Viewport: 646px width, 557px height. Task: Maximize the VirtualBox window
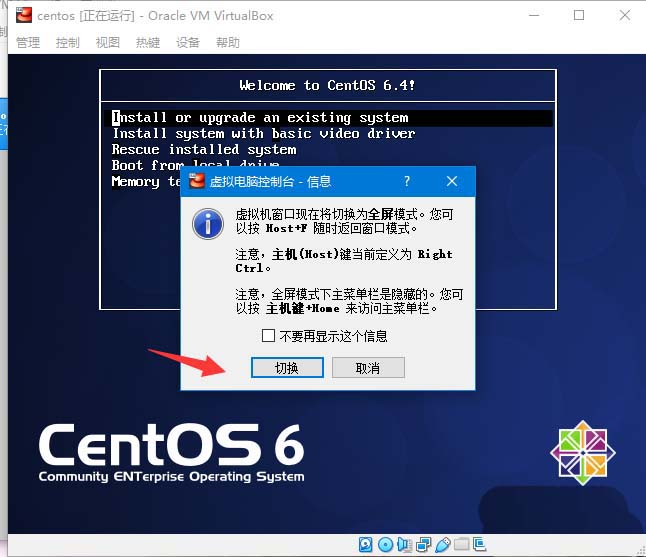pyautogui.click(x=579, y=15)
